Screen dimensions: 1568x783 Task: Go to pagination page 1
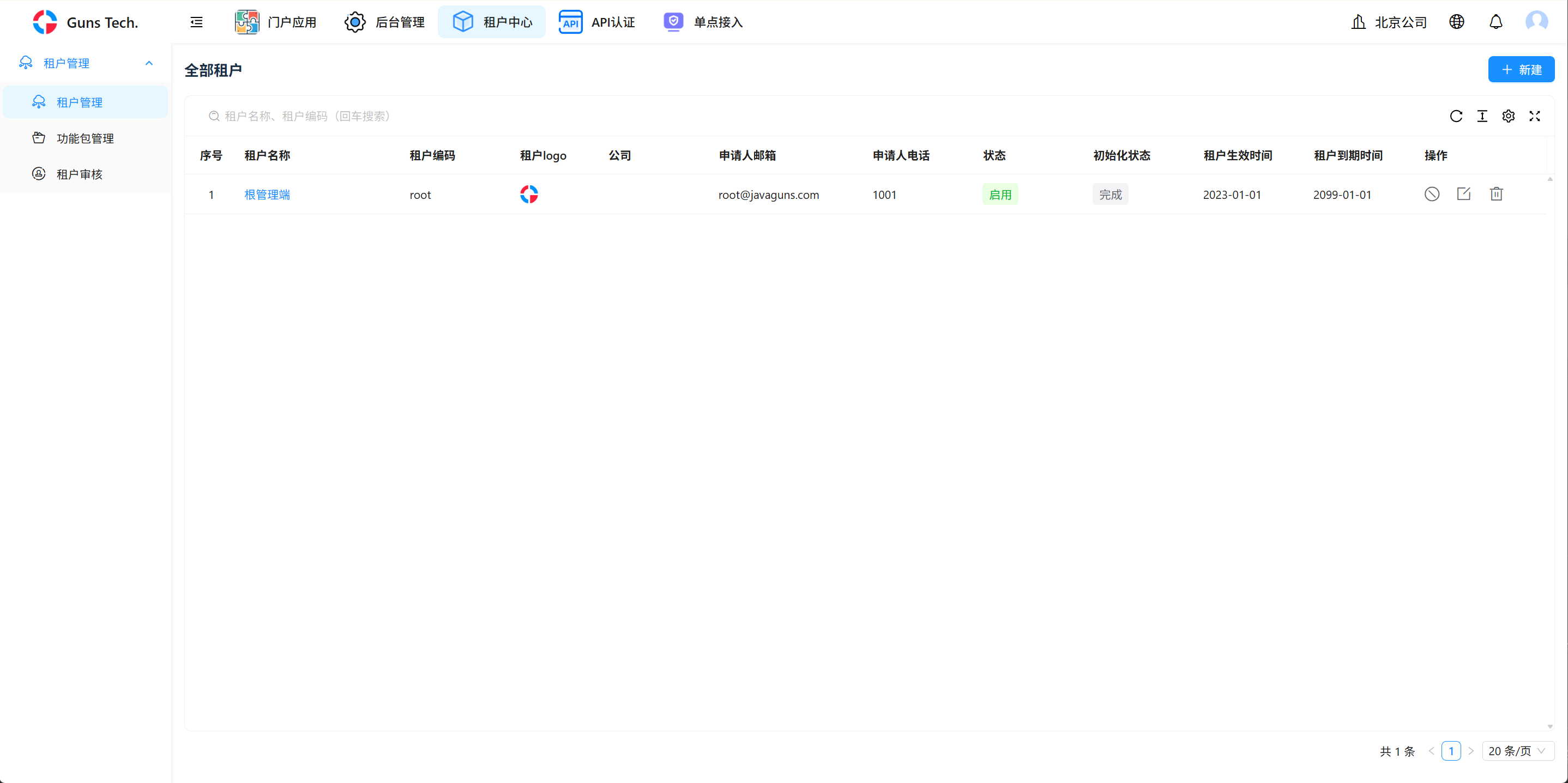[1451, 751]
